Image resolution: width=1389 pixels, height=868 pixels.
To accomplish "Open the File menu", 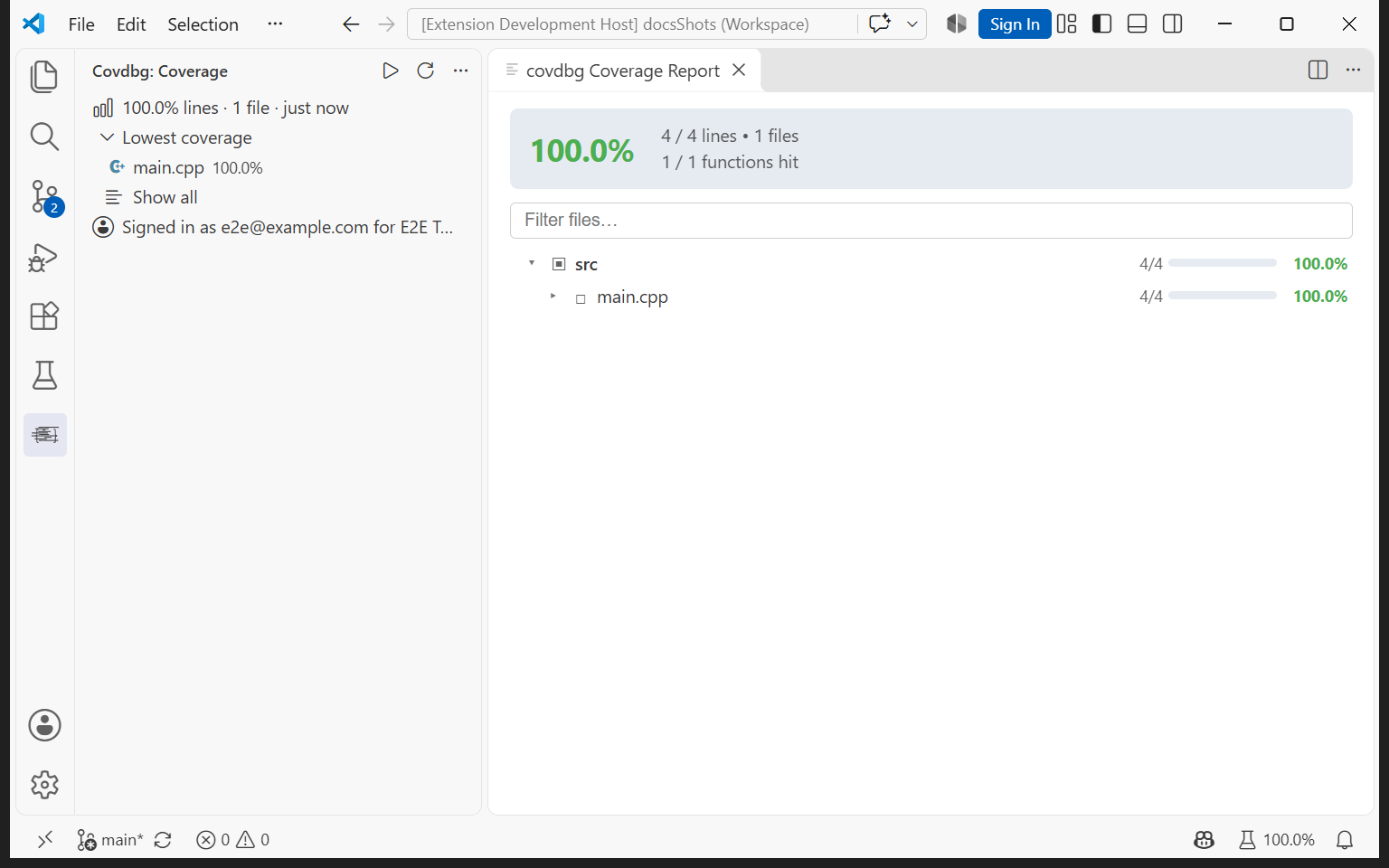I will (x=81, y=24).
